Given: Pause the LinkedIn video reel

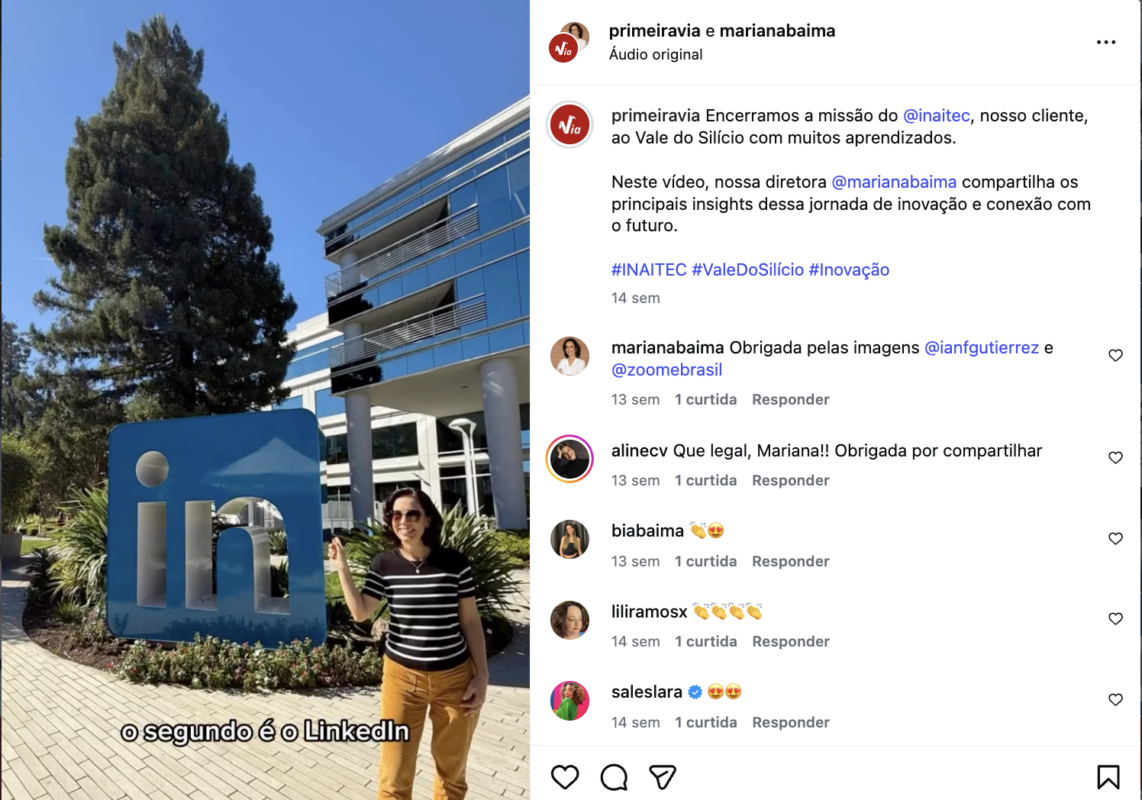Looking at the screenshot, I should tap(265, 400).
